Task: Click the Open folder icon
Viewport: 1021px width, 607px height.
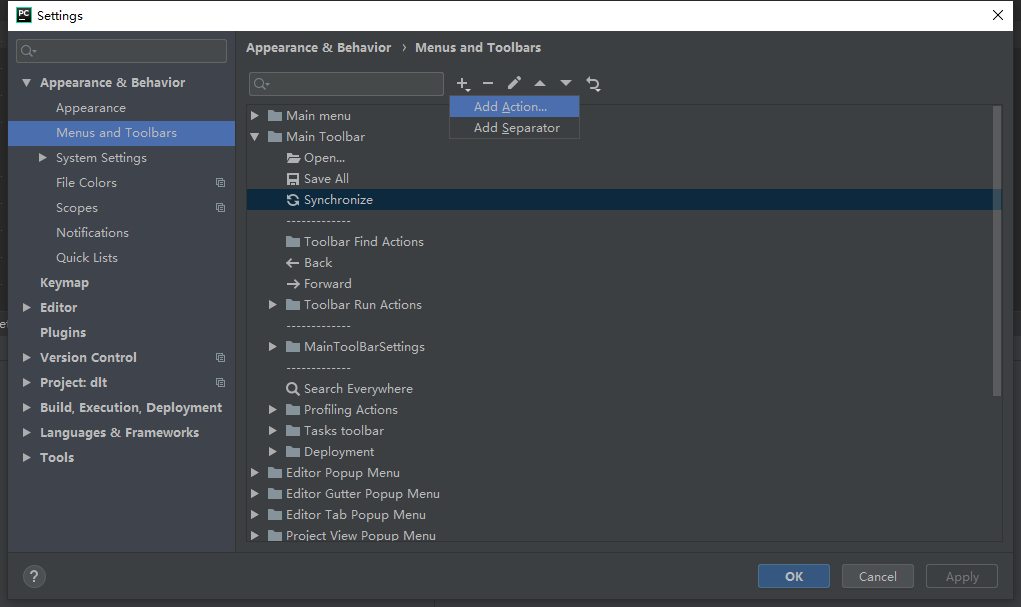Action: click(293, 158)
